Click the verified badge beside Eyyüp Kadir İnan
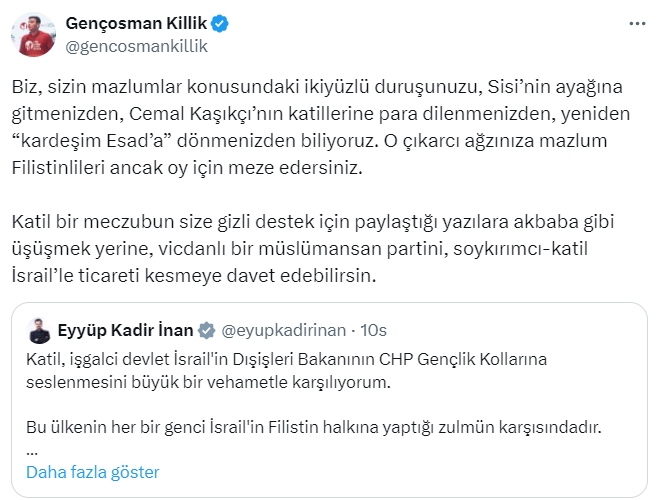Image resolution: width=658 pixels, height=500 pixels. [206, 330]
